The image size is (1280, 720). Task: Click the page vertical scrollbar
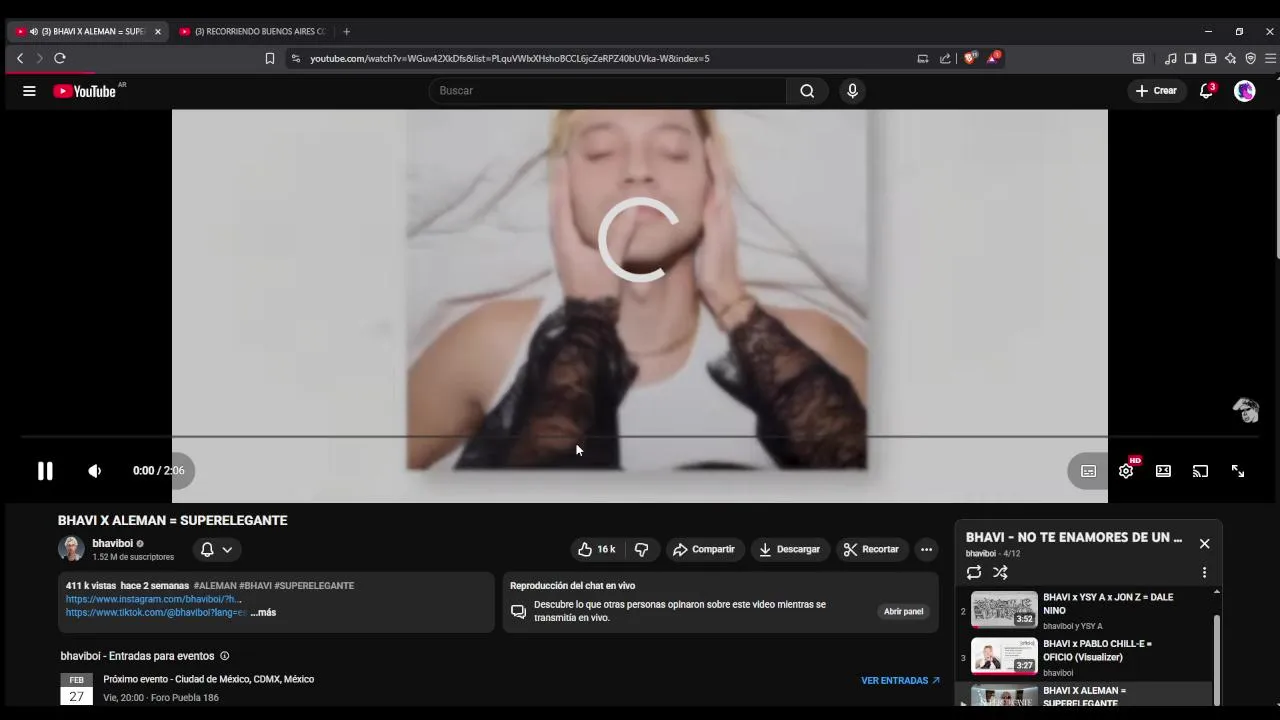1276,185
